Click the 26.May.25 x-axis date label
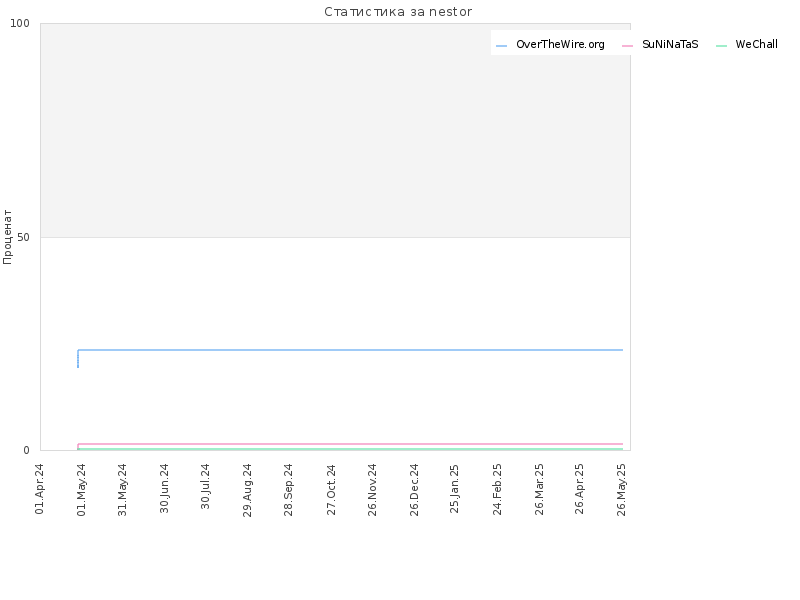This screenshot has height=600, width=800. (621, 490)
